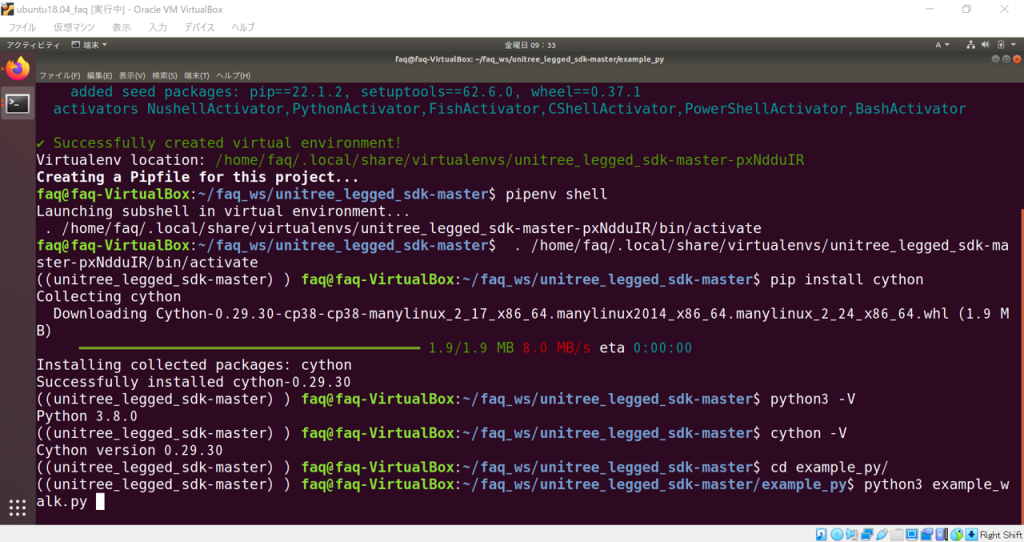Click the 'cd example_py/' command

[829, 467]
